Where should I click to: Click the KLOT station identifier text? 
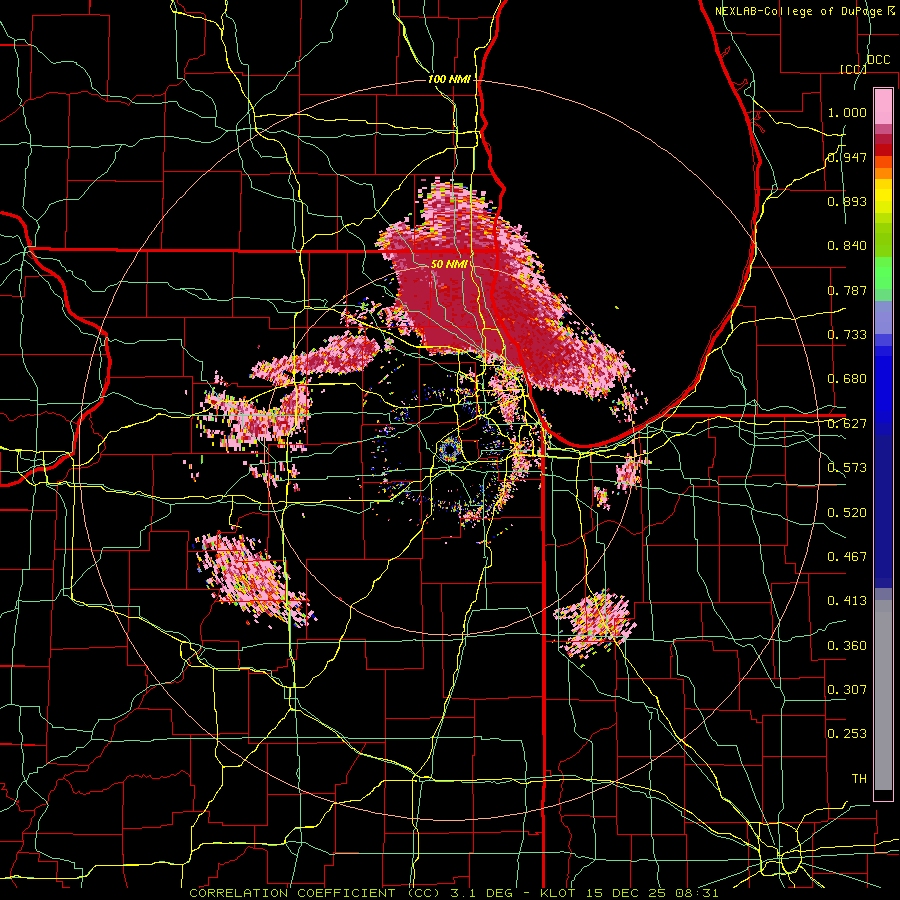point(560,893)
